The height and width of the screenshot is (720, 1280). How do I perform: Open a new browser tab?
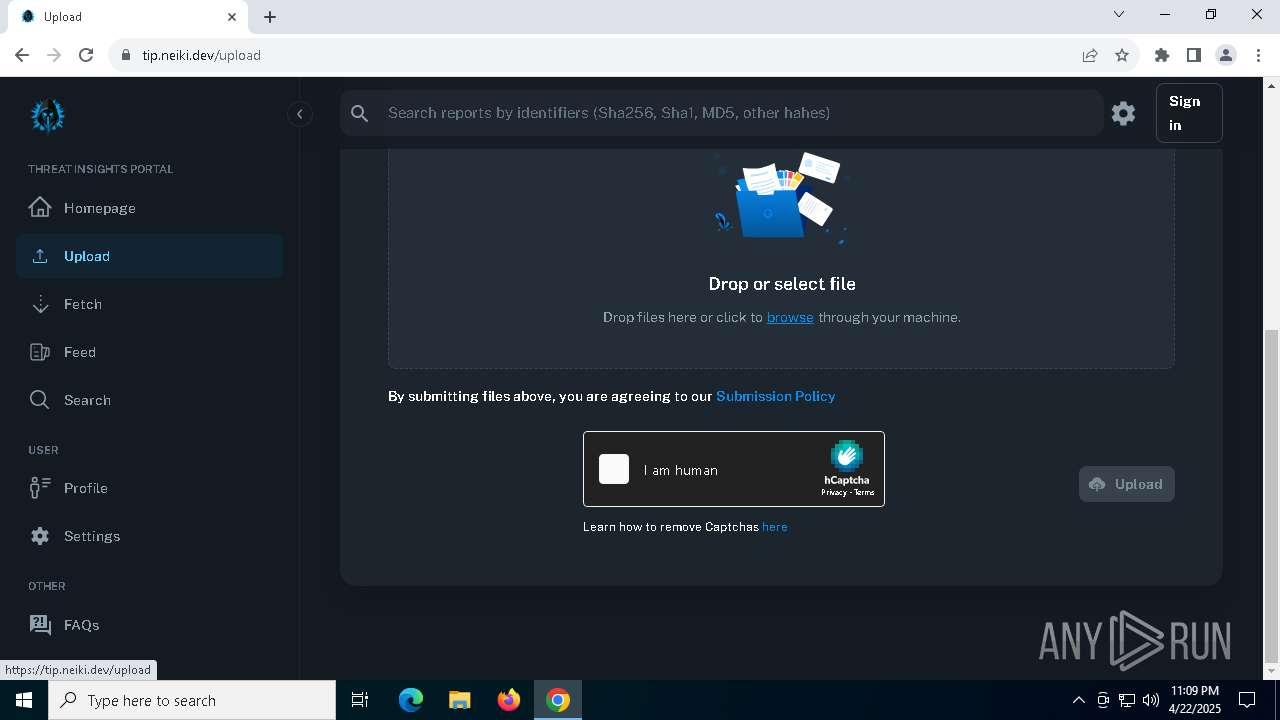270,17
